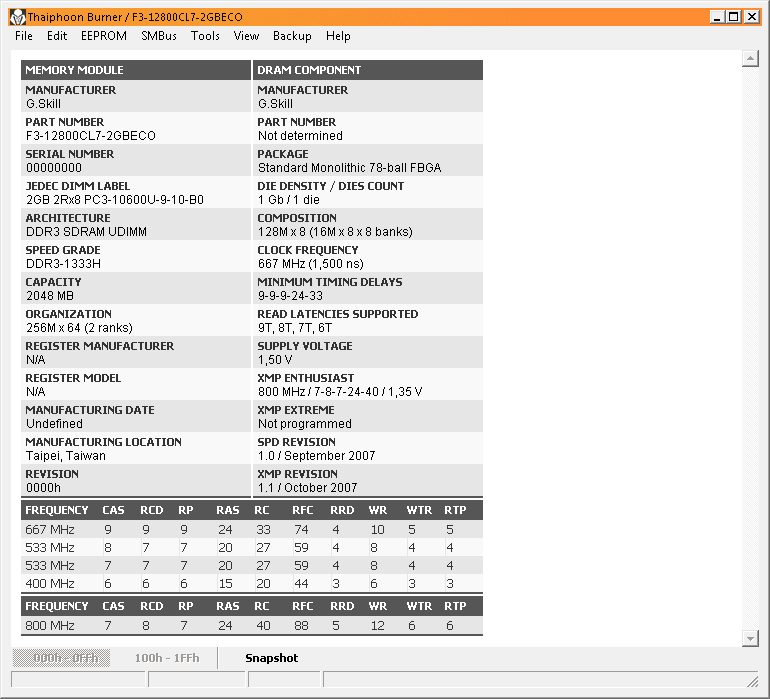The image size is (770, 699).
Task: Click minimum timing delays 9-9-9-24-33
Action: tap(291, 296)
